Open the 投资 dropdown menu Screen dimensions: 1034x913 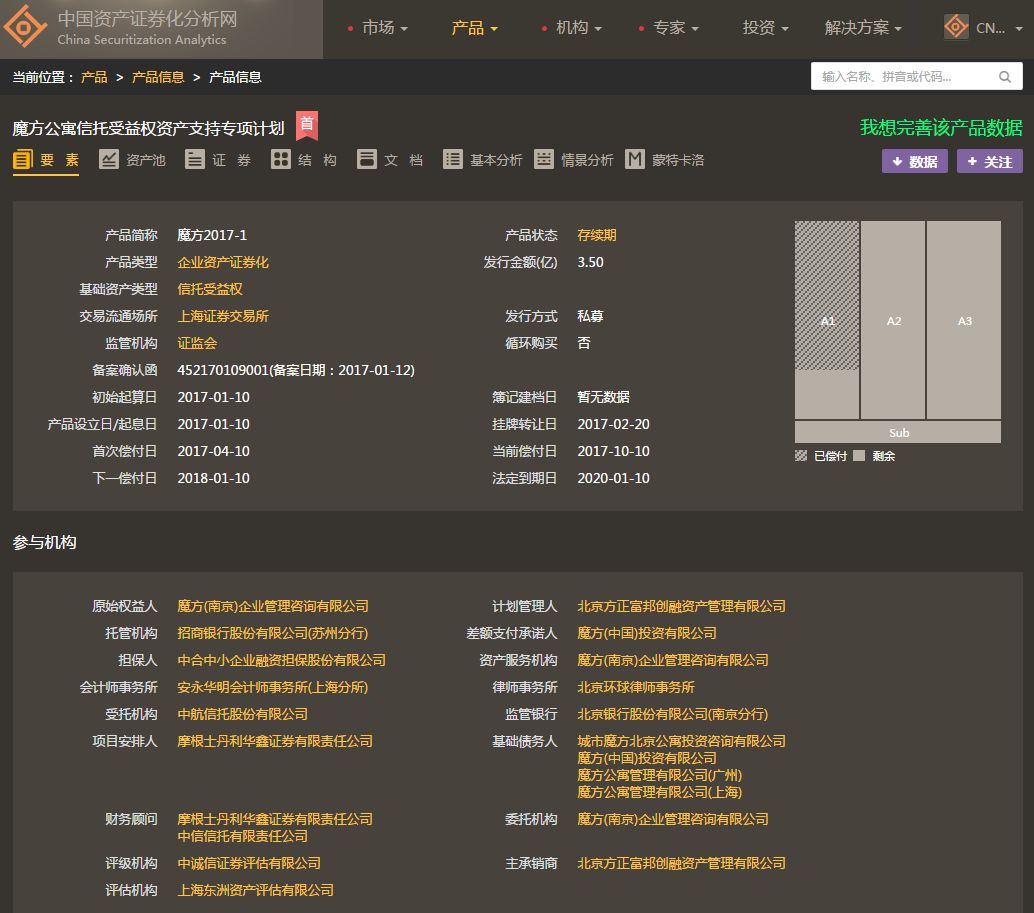tap(765, 28)
